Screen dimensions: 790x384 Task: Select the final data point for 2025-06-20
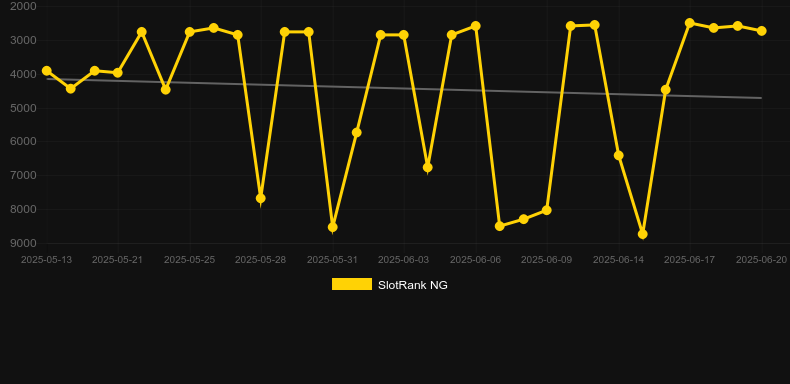coord(761,31)
